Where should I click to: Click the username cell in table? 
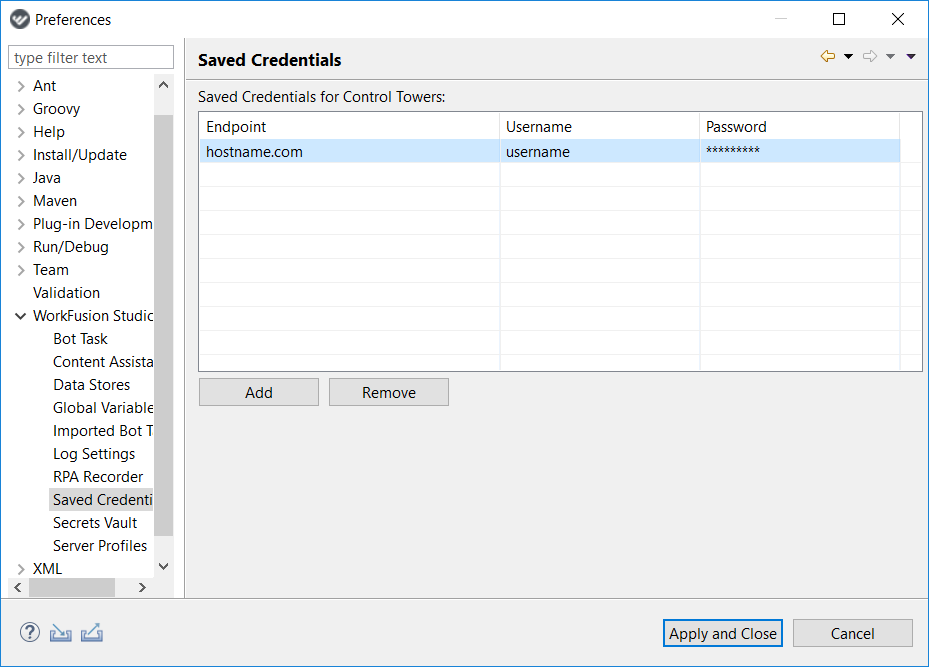600,152
